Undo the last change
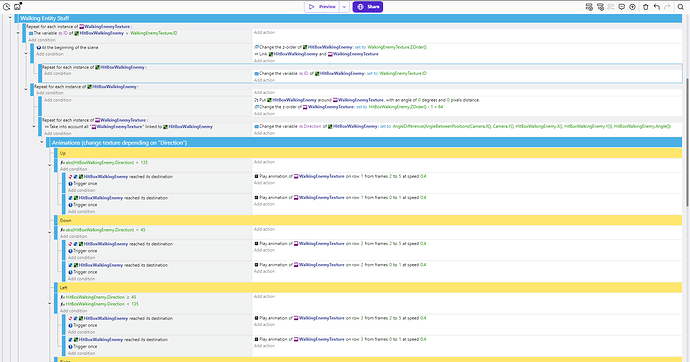The width and height of the screenshot is (690, 362). click(657, 7)
